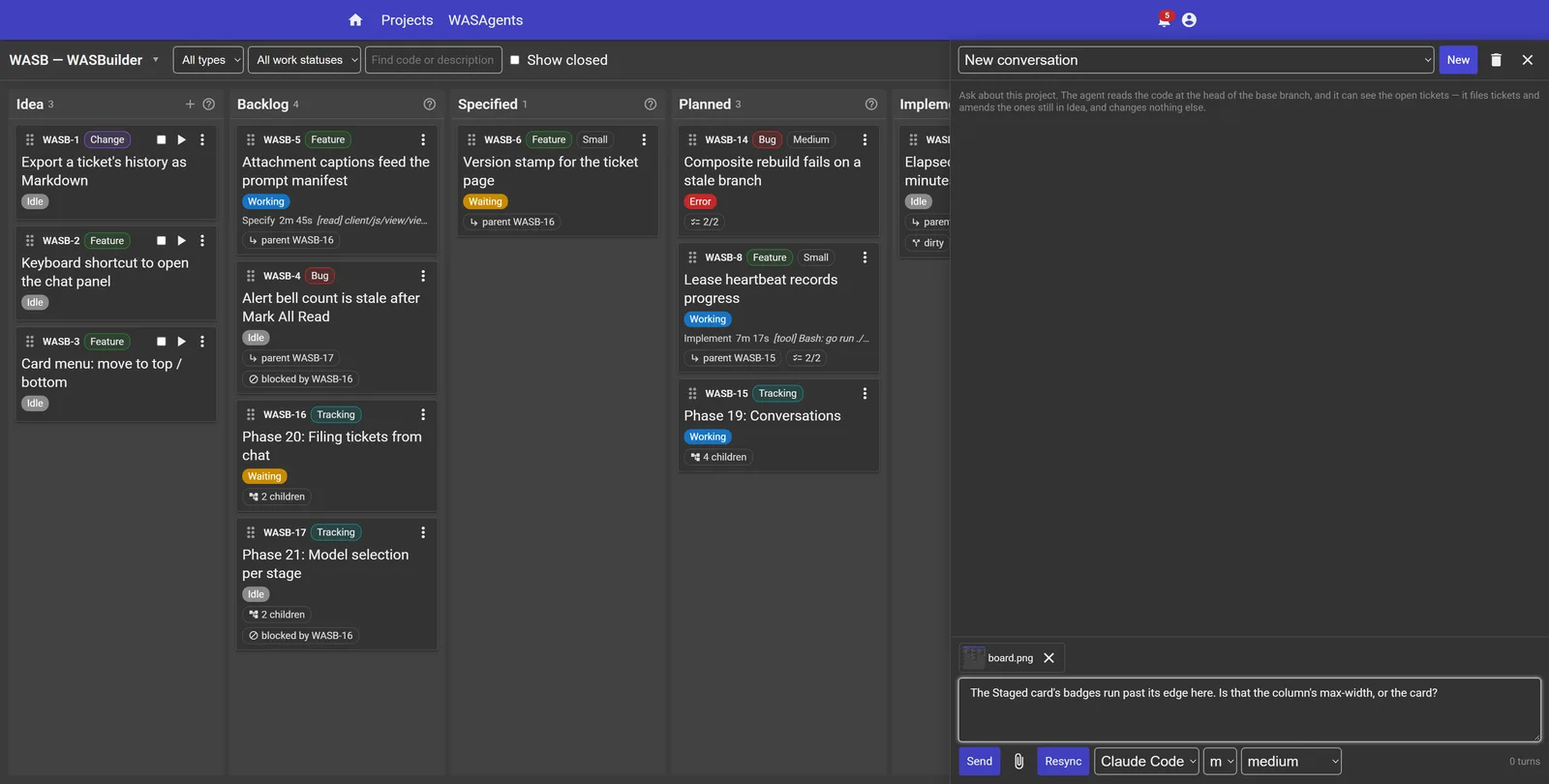Open the WASB-8 card menu

pos(865,257)
